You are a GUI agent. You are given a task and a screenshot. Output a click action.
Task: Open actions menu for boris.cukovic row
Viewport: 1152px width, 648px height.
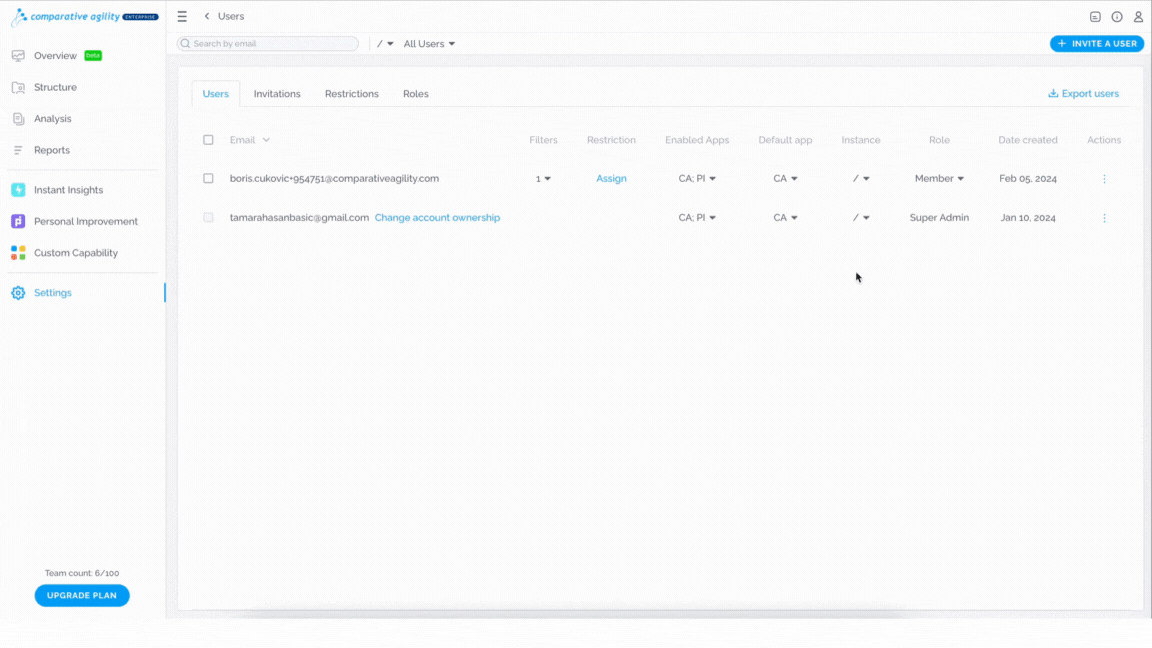[1104, 179]
